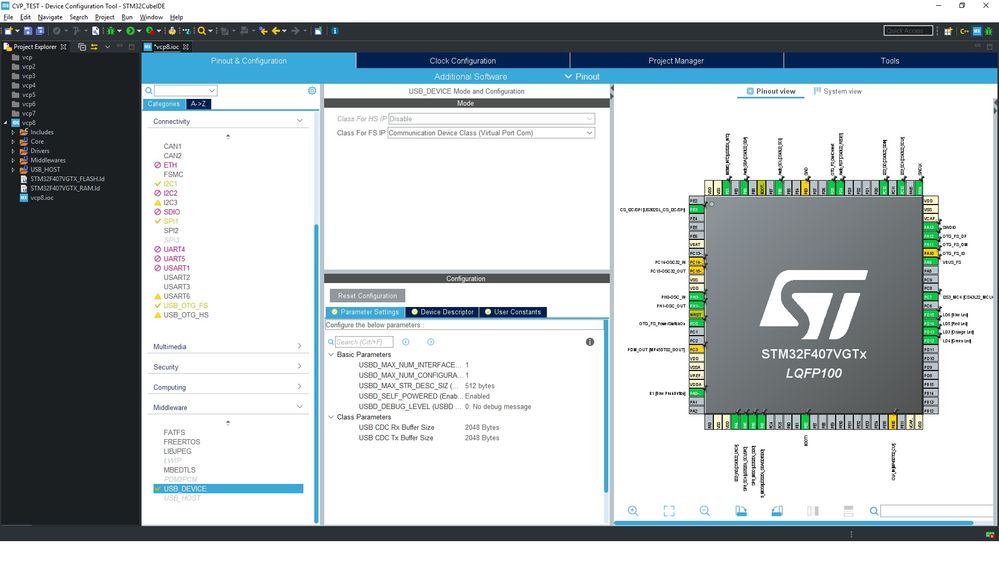Screen dimensions: 999x562
Task: Zoom in on the pinout view
Action: tap(633, 511)
